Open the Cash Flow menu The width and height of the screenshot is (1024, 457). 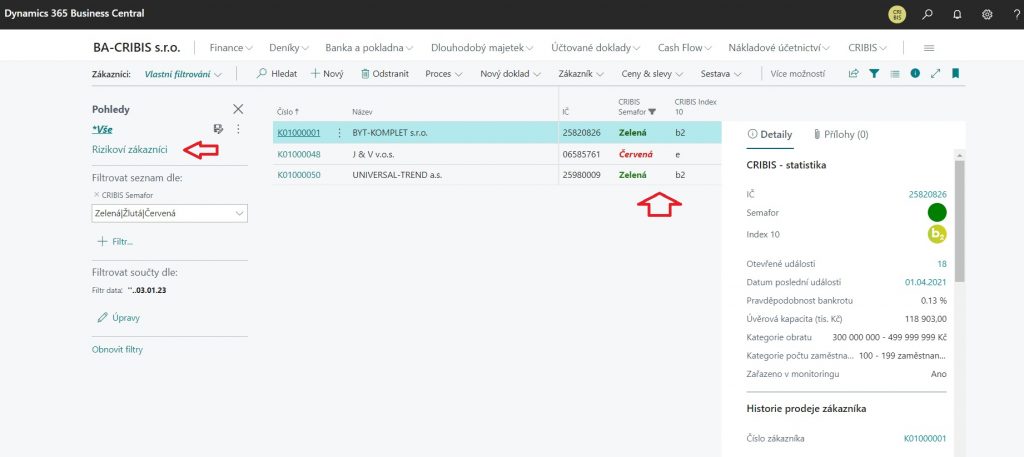684,48
